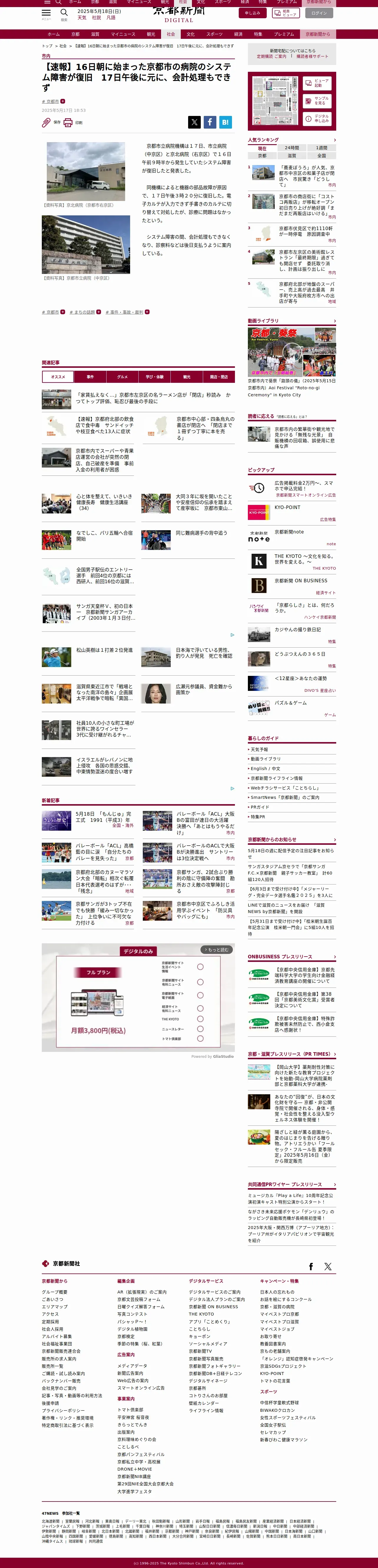Open ranking item 蕎麦ぼうろ article
Viewport: 378px width, 1568px height.
[x=307, y=176]
